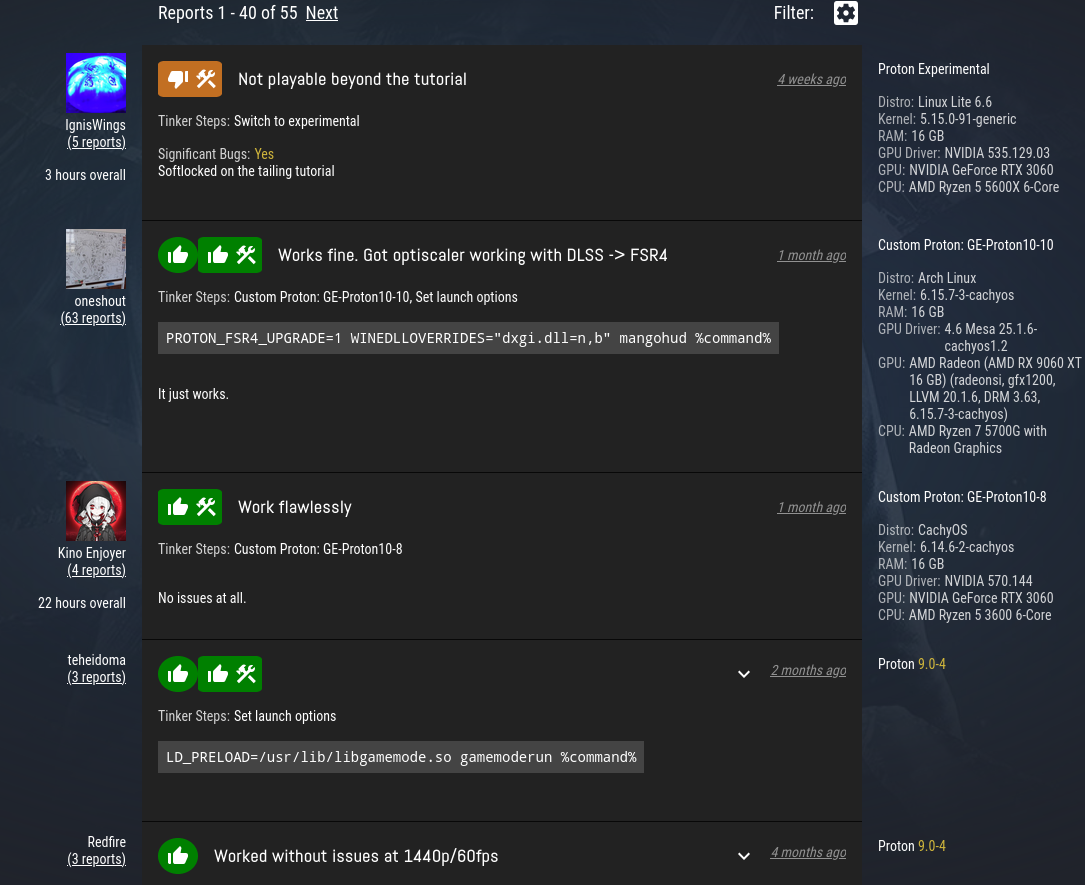
Task: Open Kino Enjoyer (4 reports) link
Action: point(96,569)
